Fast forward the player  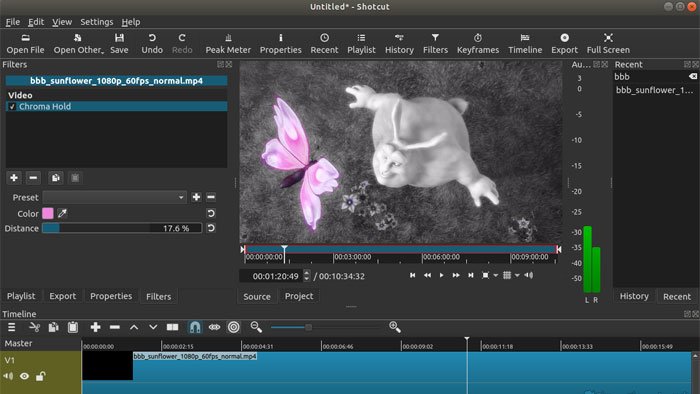click(456, 275)
